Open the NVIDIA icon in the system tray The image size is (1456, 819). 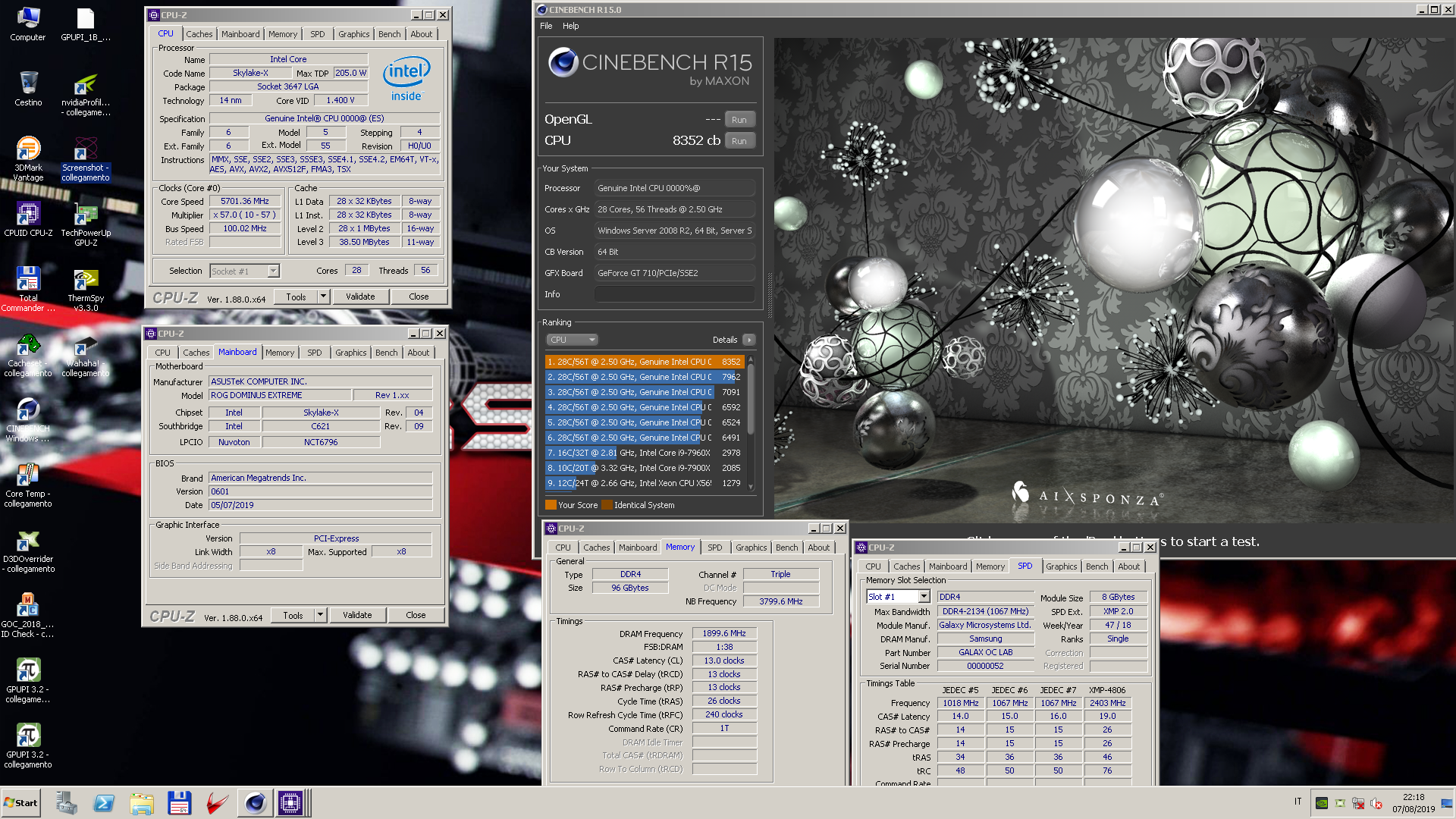tap(1322, 803)
